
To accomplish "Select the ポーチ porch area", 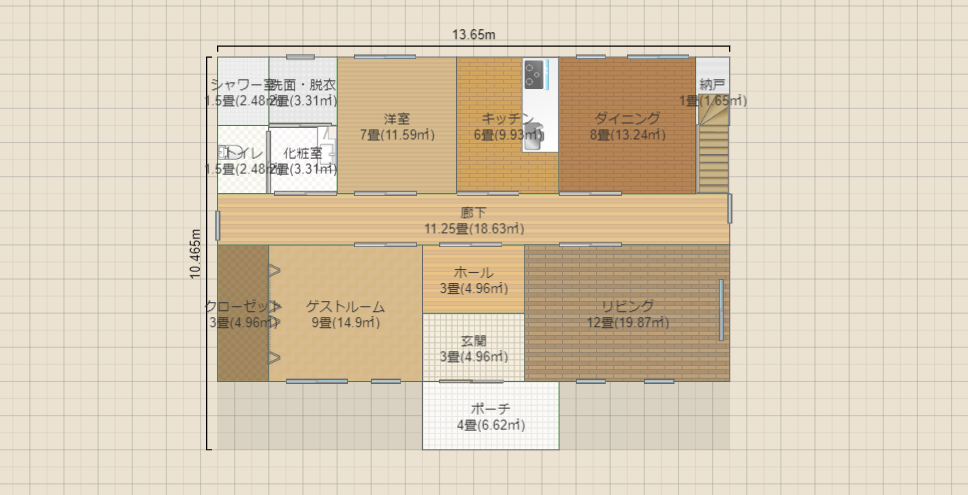I will pyautogui.click(x=490, y=416).
